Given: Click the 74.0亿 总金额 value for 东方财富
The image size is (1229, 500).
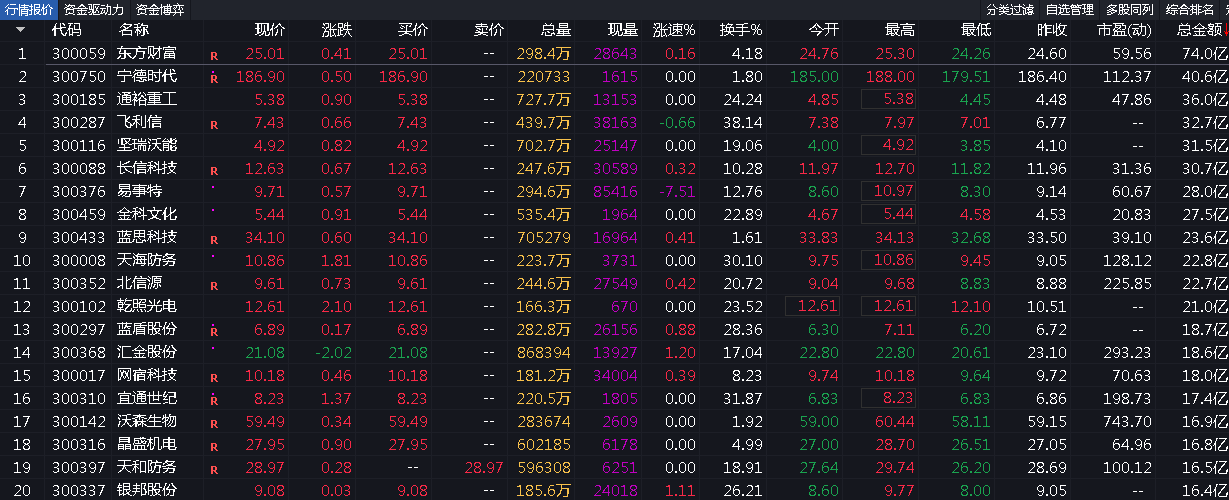Looking at the screenshot, I should 1203,53.
